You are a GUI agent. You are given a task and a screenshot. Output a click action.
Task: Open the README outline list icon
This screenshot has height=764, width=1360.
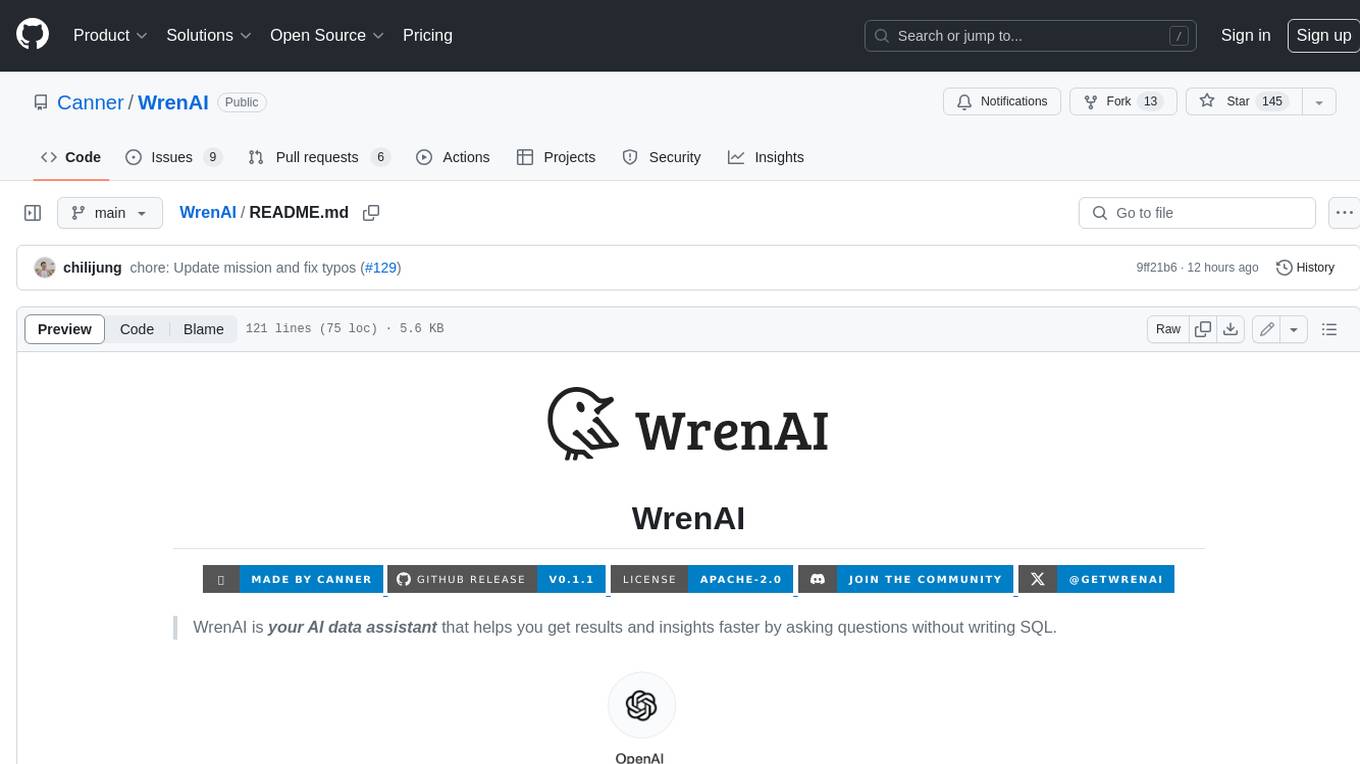point(1329,329)
